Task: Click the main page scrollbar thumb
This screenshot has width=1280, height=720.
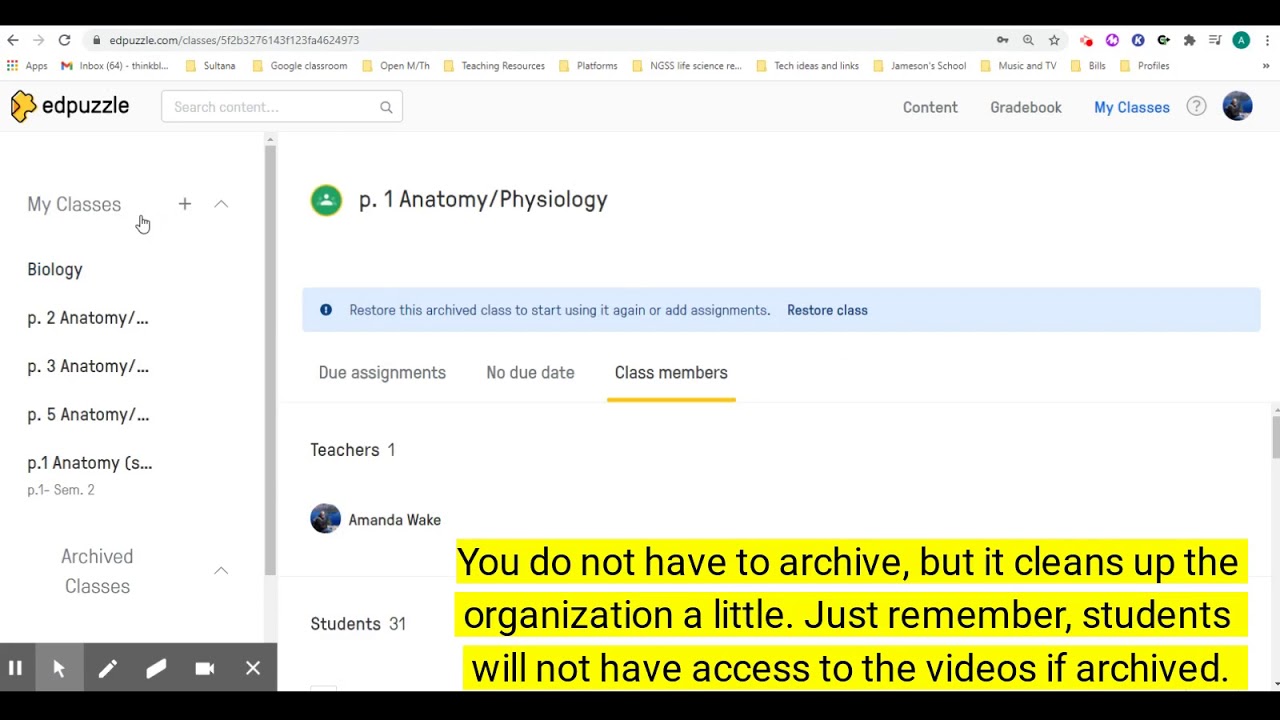Action: point(1275,437)
